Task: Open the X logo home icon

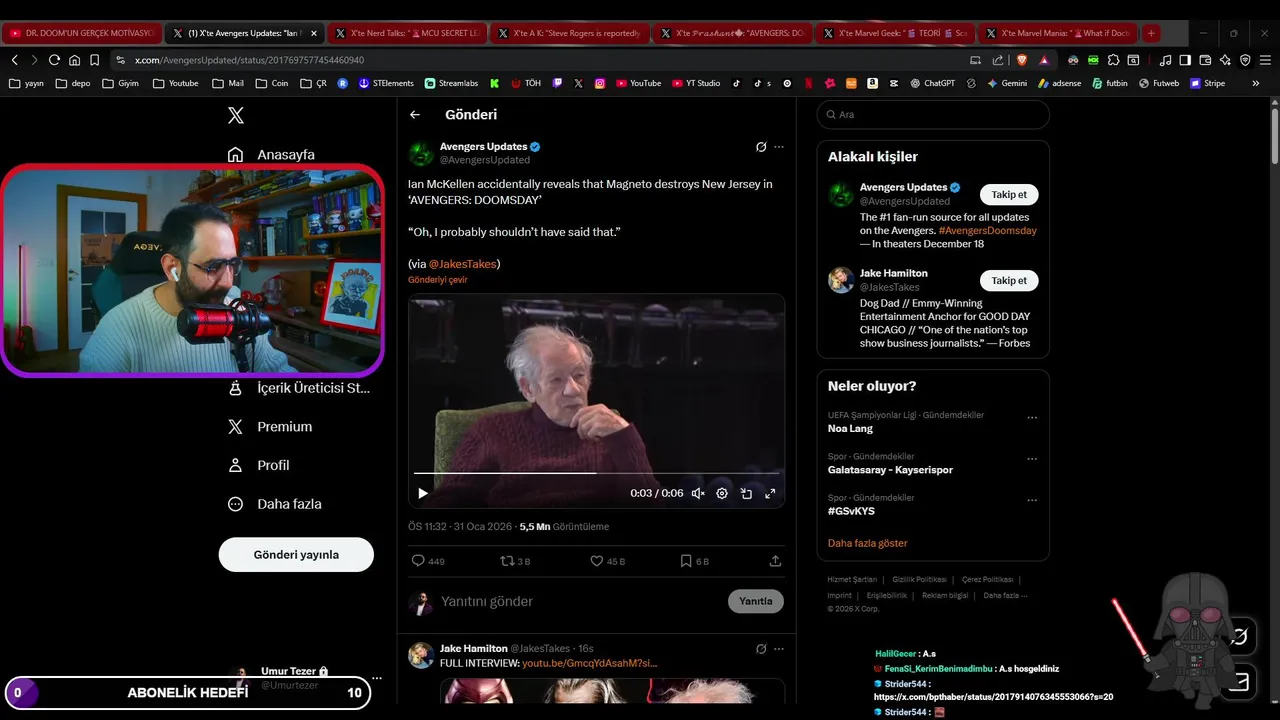Action: coord(236,115)
